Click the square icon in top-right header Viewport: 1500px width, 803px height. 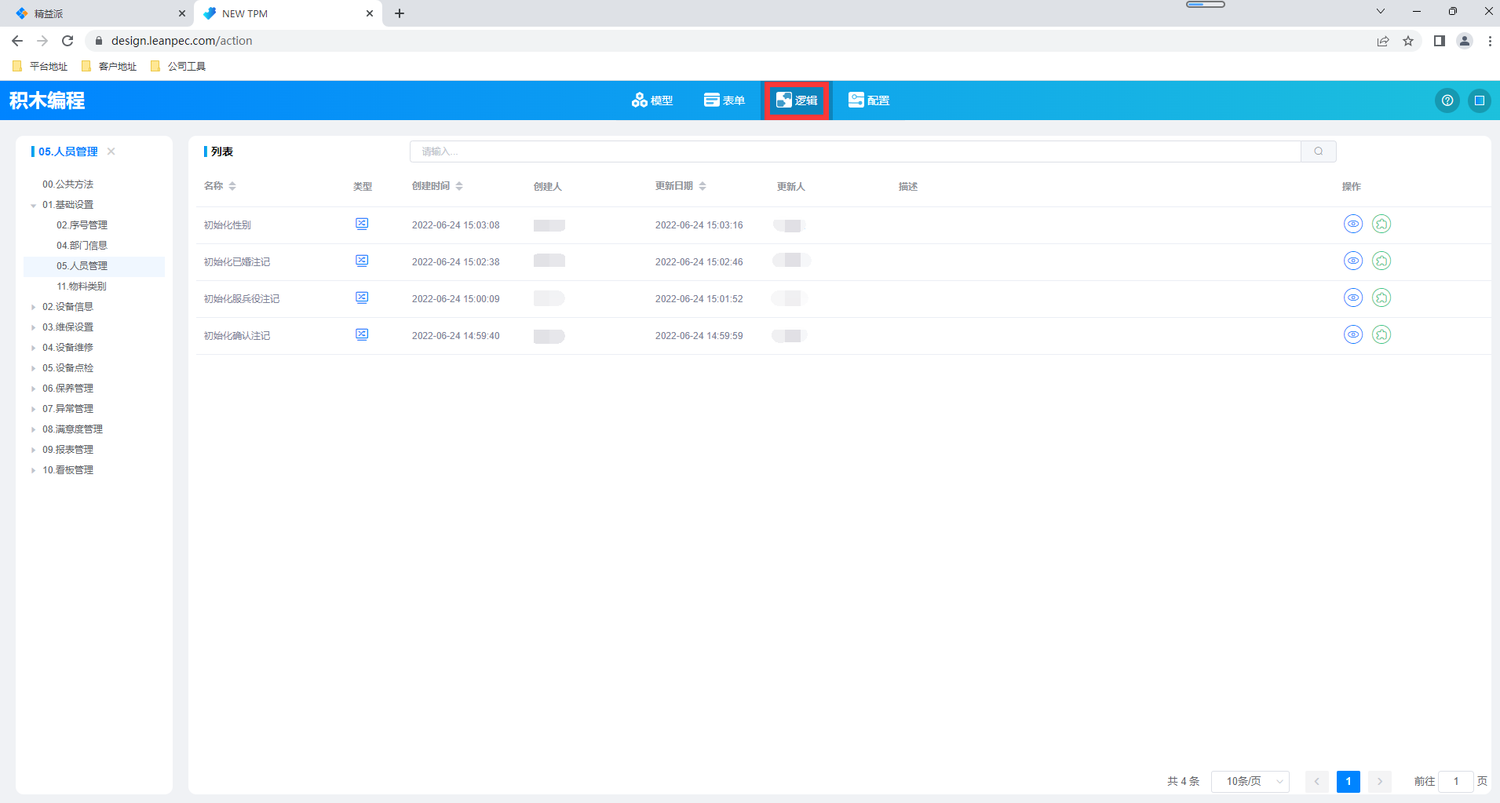(1479, 100)
